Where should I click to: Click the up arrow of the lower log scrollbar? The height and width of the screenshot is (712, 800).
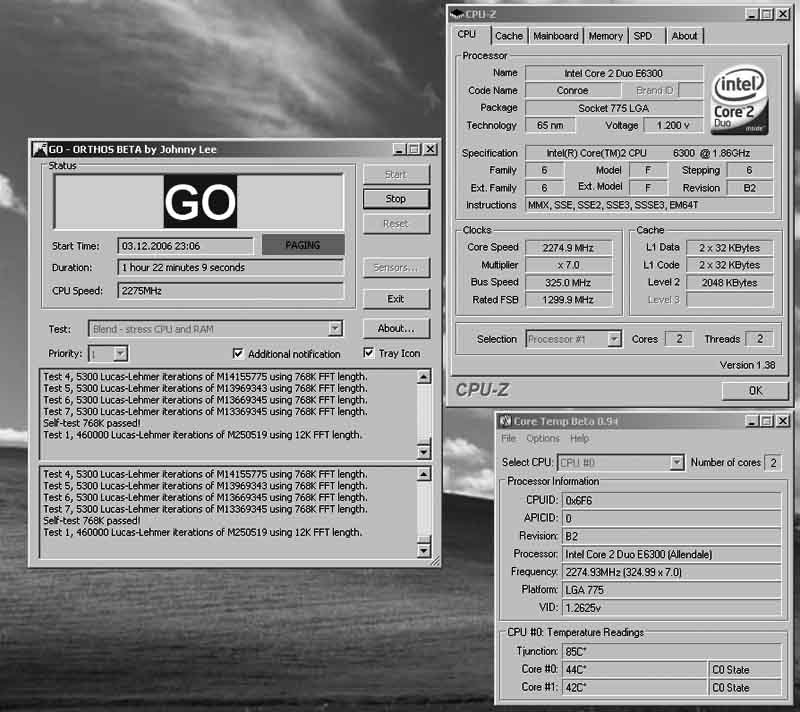(x=423, y=474)
